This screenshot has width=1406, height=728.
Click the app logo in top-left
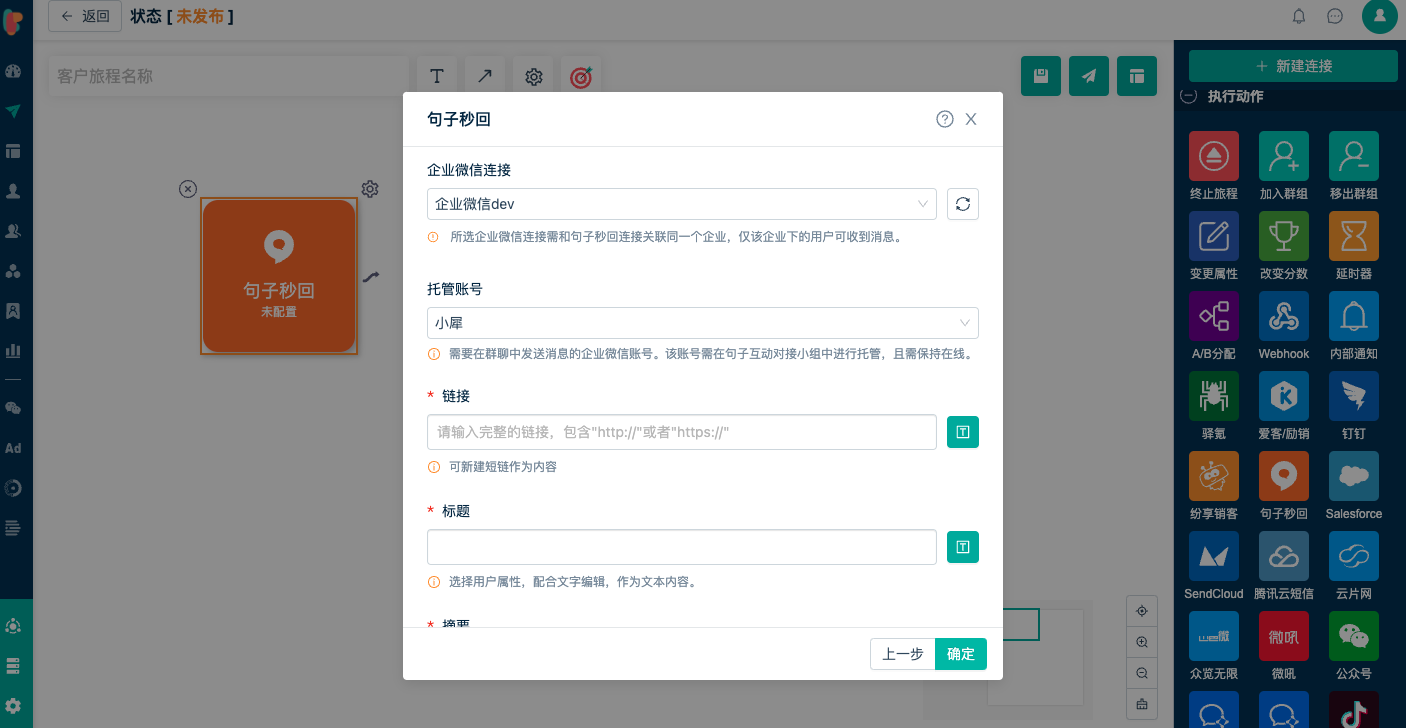tap(13, 20)
